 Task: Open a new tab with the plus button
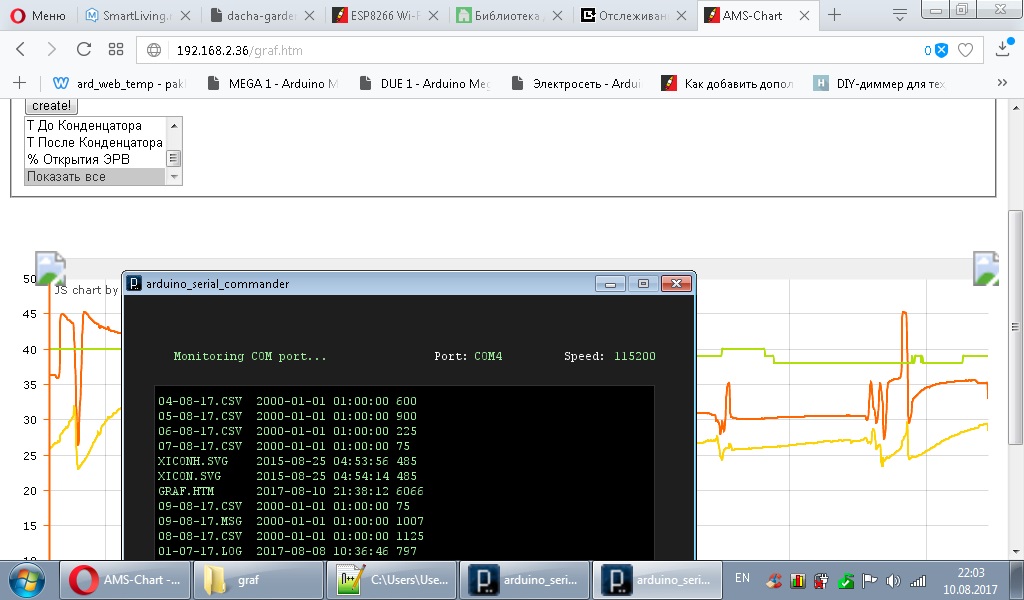(x=834, y=15)
